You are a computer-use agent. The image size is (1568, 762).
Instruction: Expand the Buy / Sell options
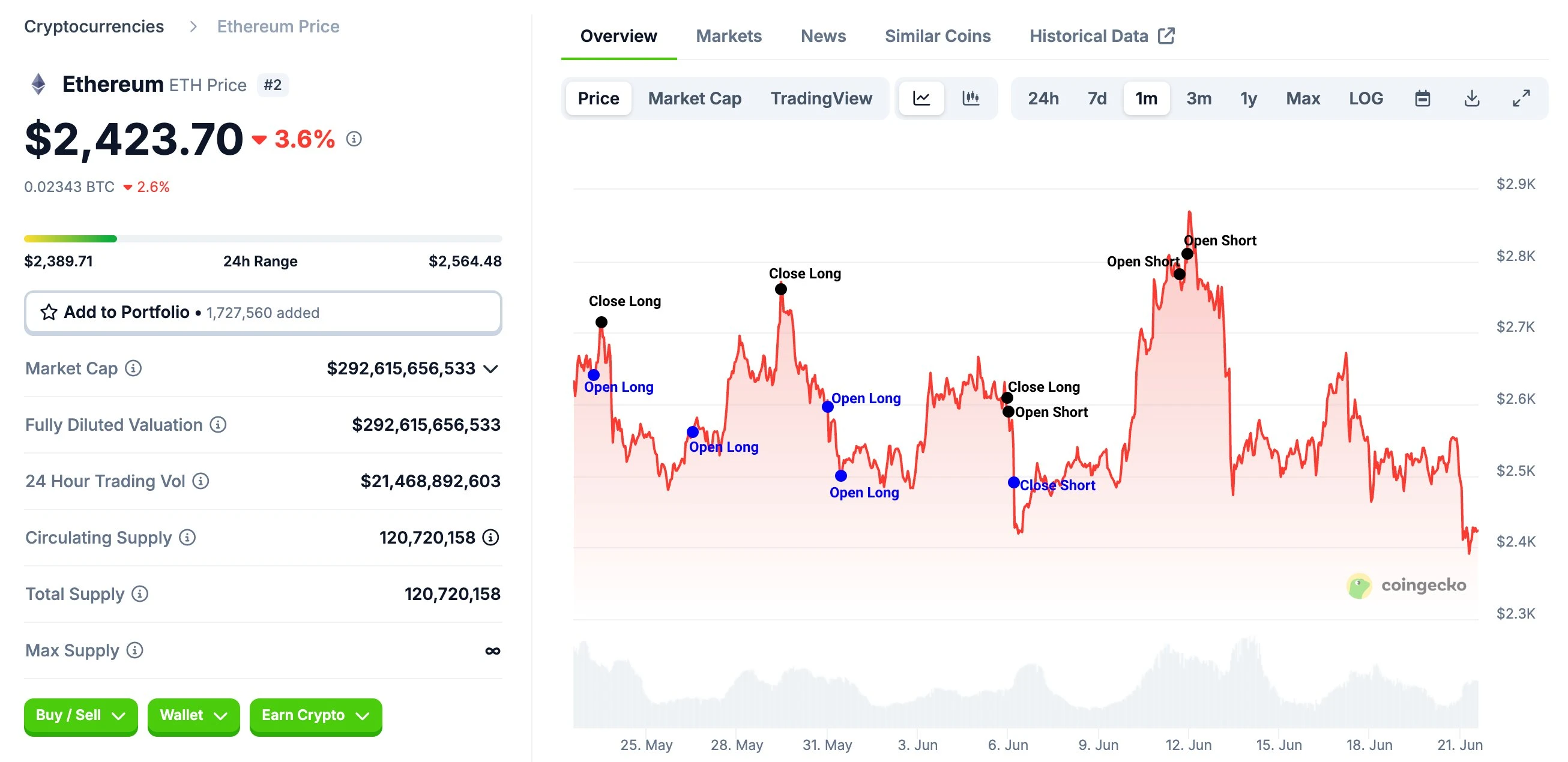[80, 715]
